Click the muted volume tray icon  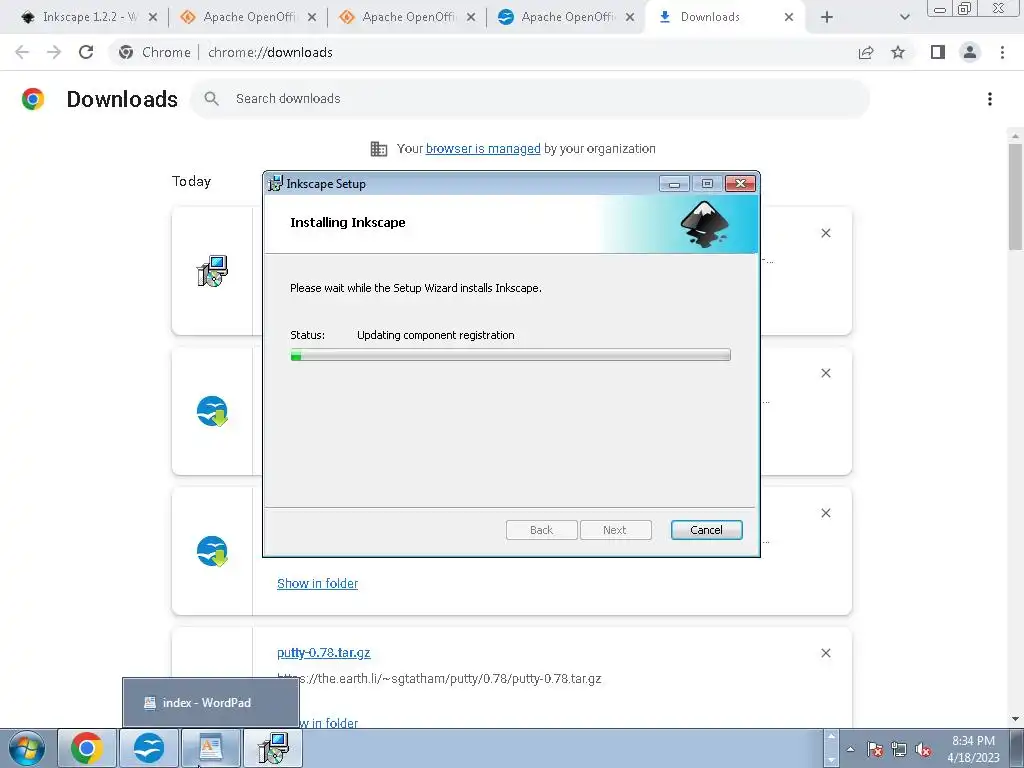coord(923,749)
